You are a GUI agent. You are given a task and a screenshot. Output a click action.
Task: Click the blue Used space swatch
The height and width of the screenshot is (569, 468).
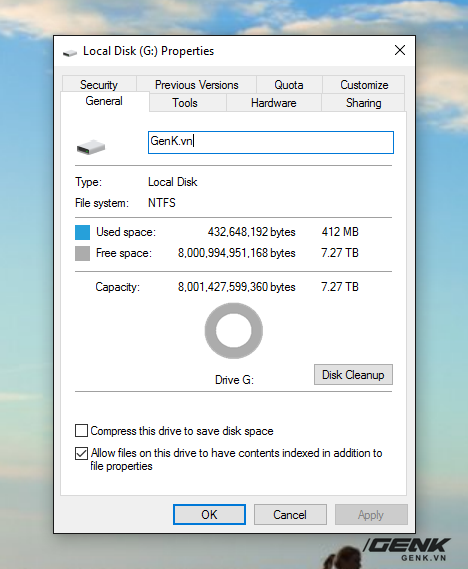tap(82, 232)
